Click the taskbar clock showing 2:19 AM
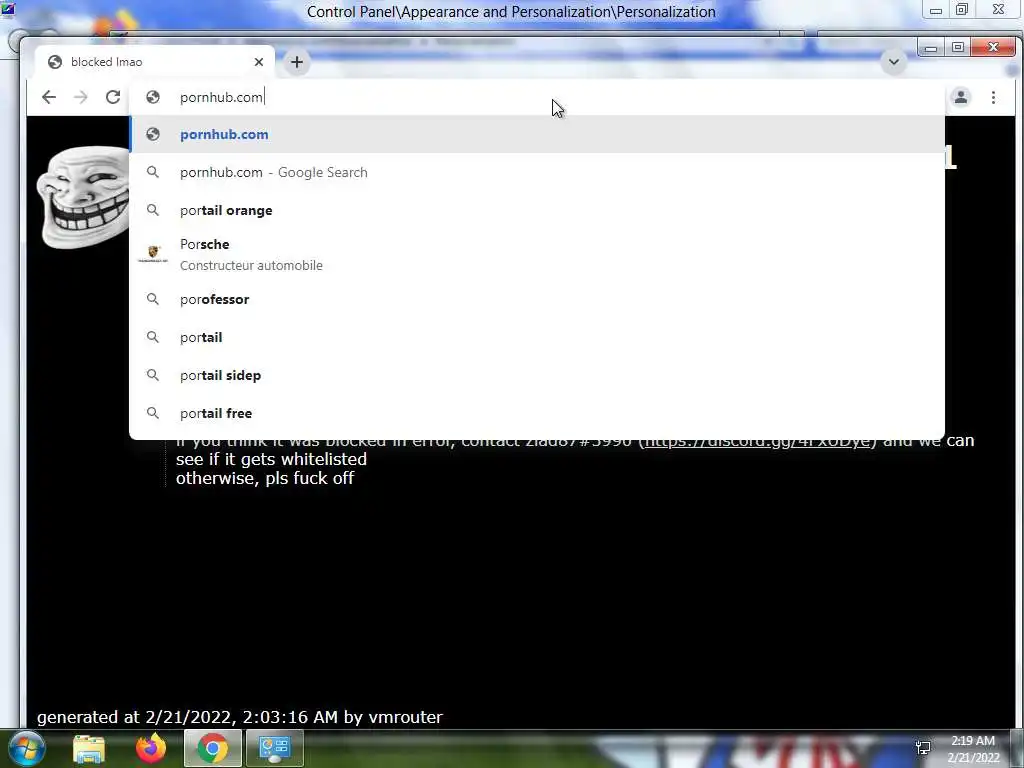The height and width of the screenshot is (768, 1024). (973, 749)
